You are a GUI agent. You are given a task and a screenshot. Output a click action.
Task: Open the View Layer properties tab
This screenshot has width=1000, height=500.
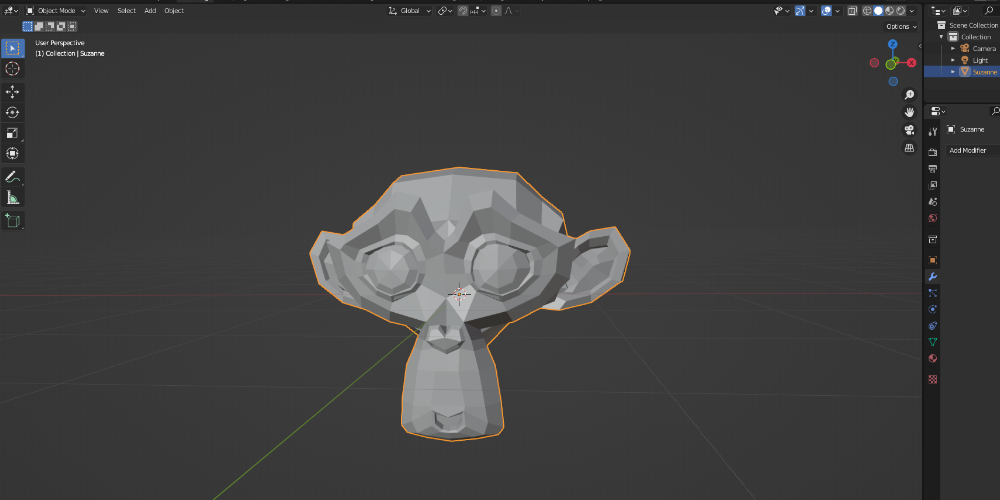[x=932, y=185]
